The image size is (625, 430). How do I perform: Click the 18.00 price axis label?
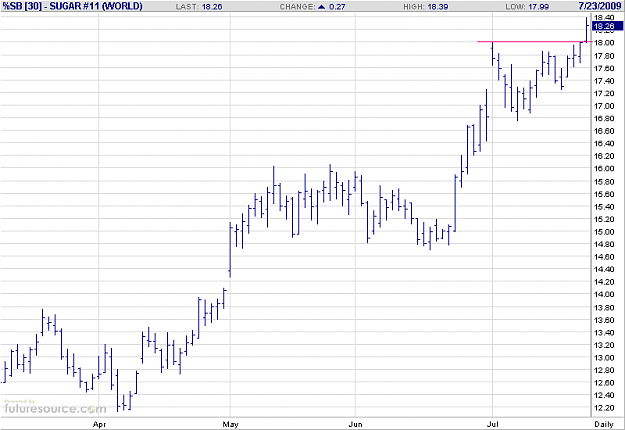point(604,43)
